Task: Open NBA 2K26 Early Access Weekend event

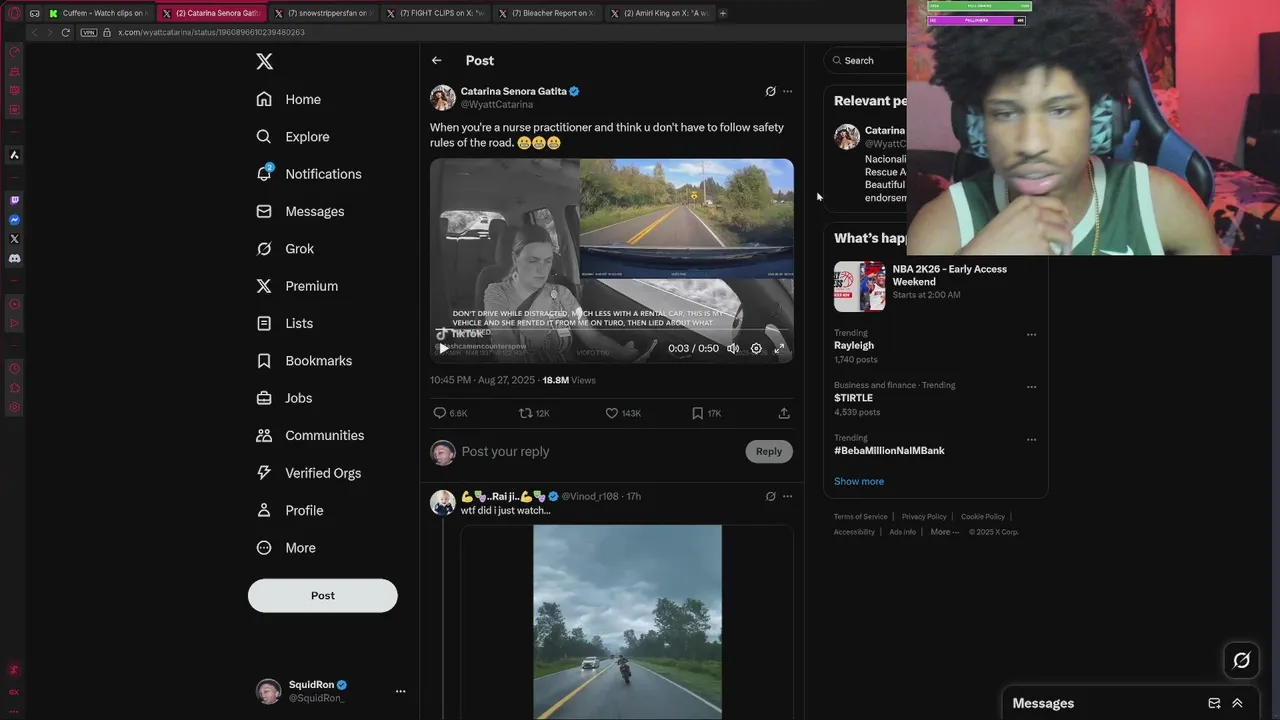Action: click(935, 287)
